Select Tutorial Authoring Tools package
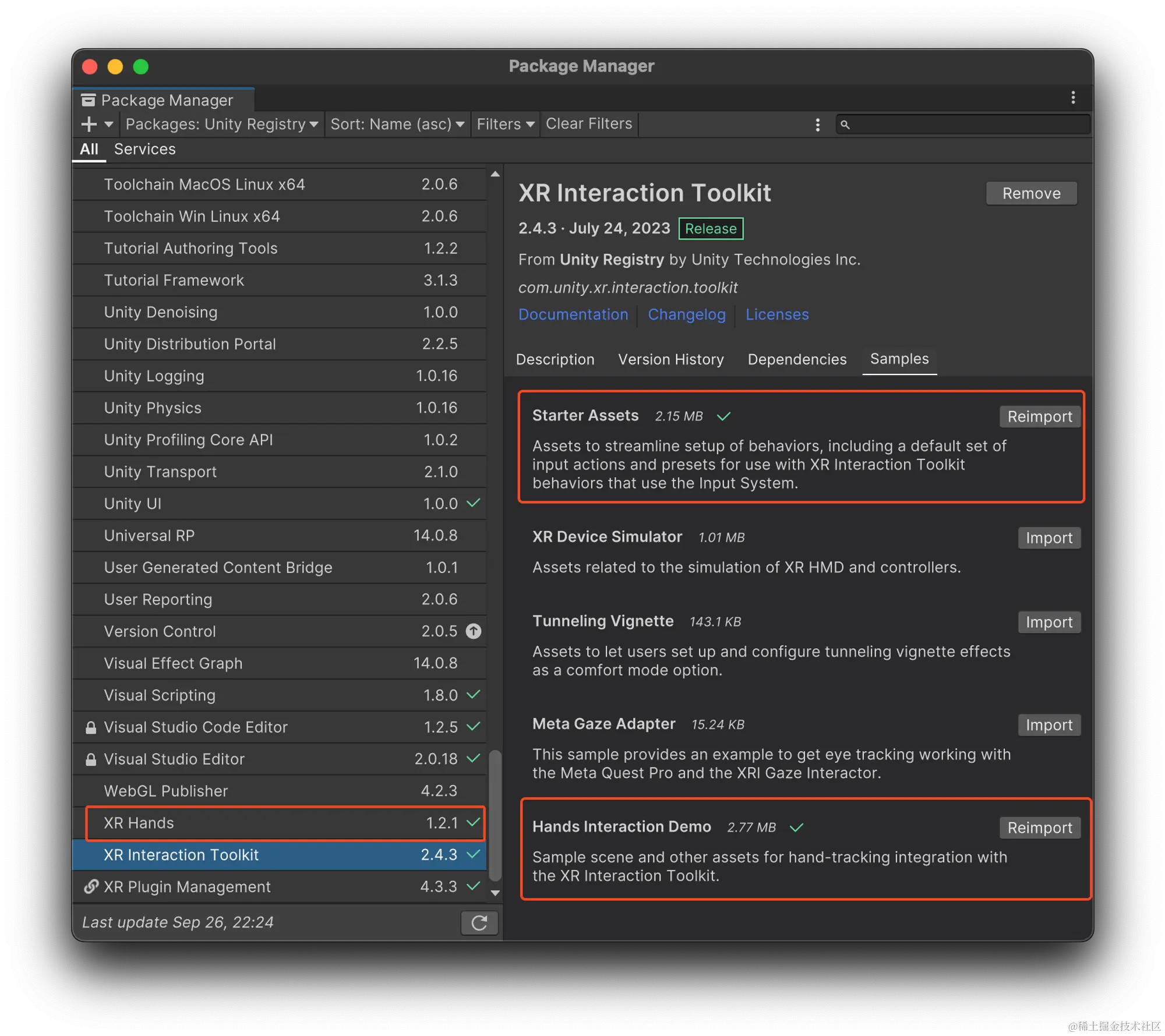The image size is (1165, 1036). 280,249
